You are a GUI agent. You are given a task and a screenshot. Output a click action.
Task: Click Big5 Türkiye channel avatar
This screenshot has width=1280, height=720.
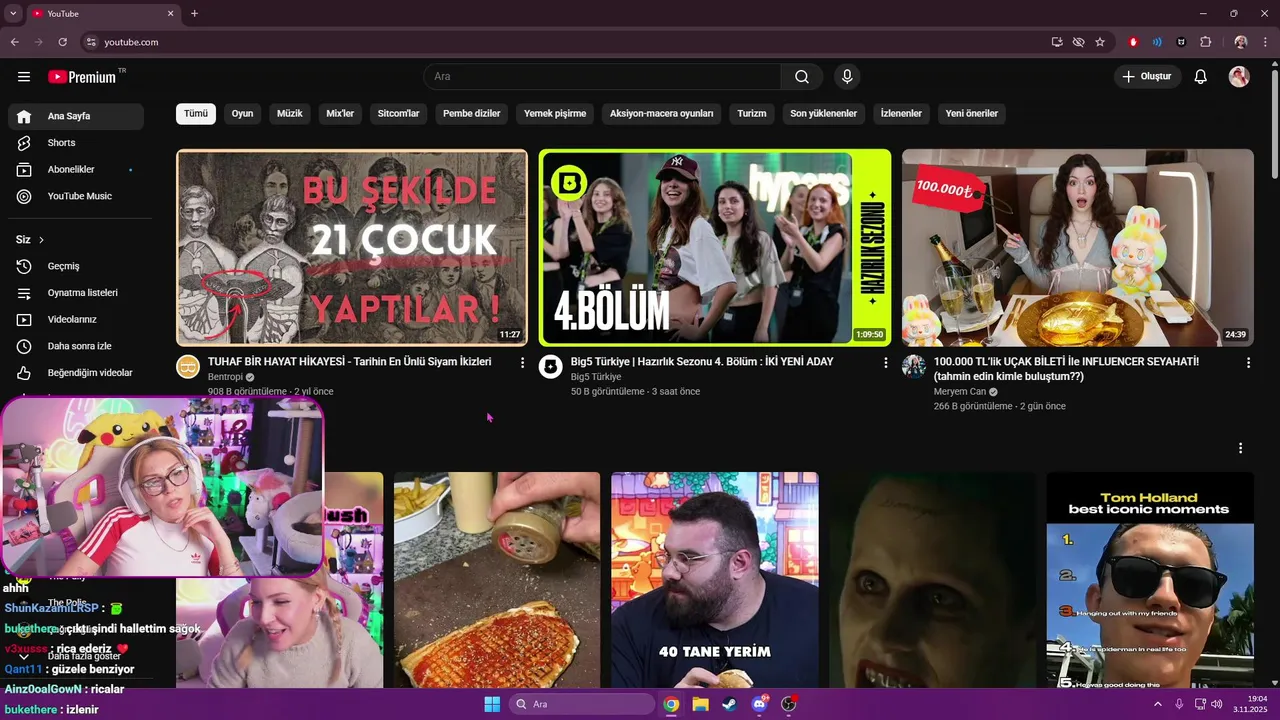coord(551,367)
